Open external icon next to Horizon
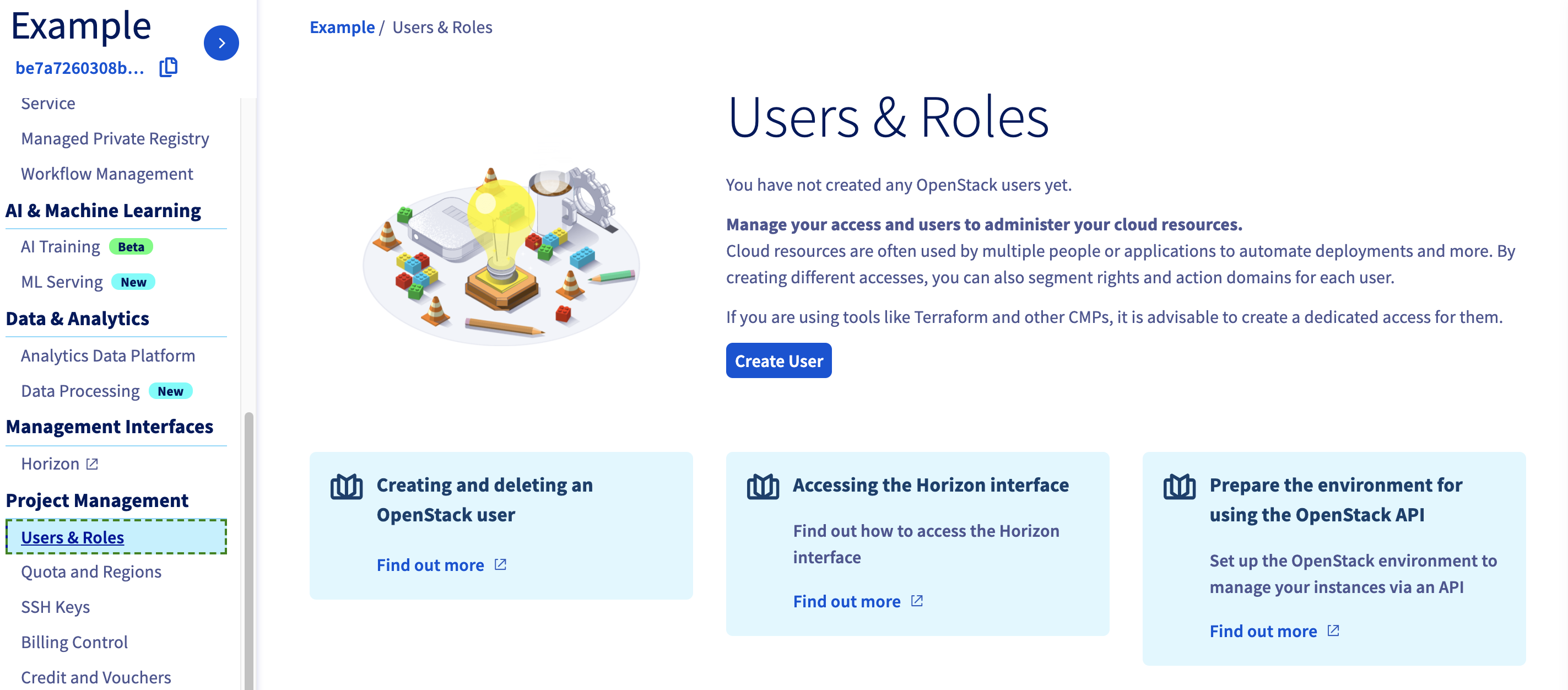The image size is (1568, 690). coord(92,464)
